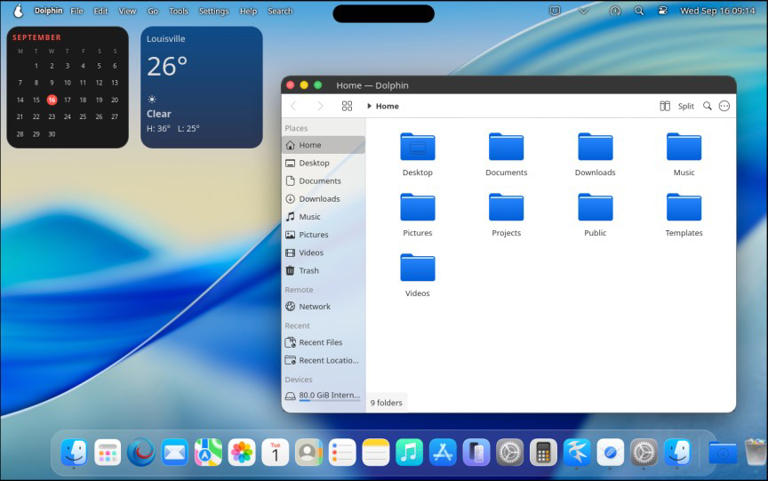Open the Edit menu
768x481 pixels.
click(x=101, y=11)
